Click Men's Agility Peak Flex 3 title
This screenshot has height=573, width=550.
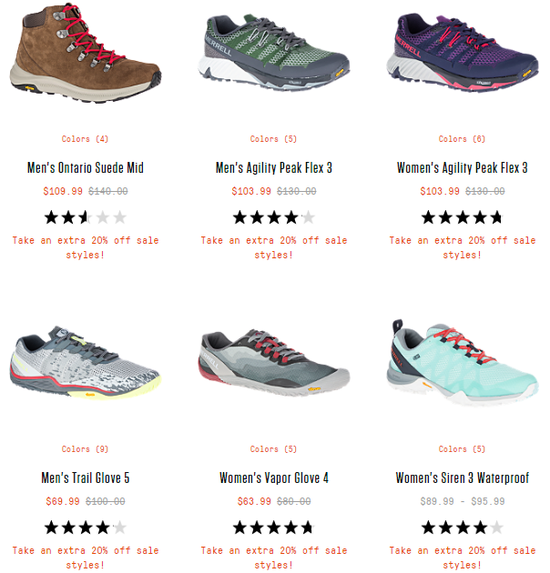[274, 168]
